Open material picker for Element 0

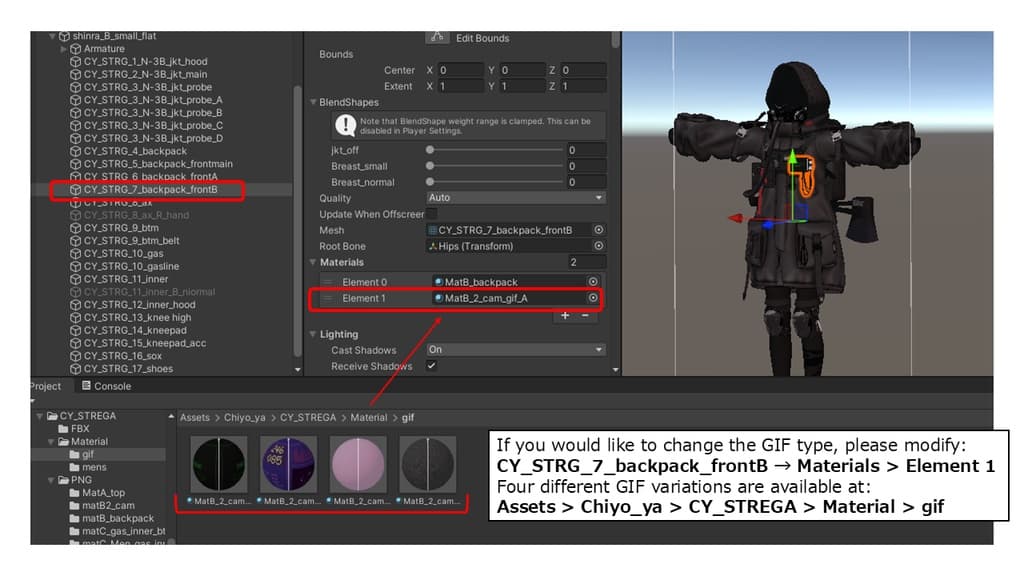(x=592, y=282)
